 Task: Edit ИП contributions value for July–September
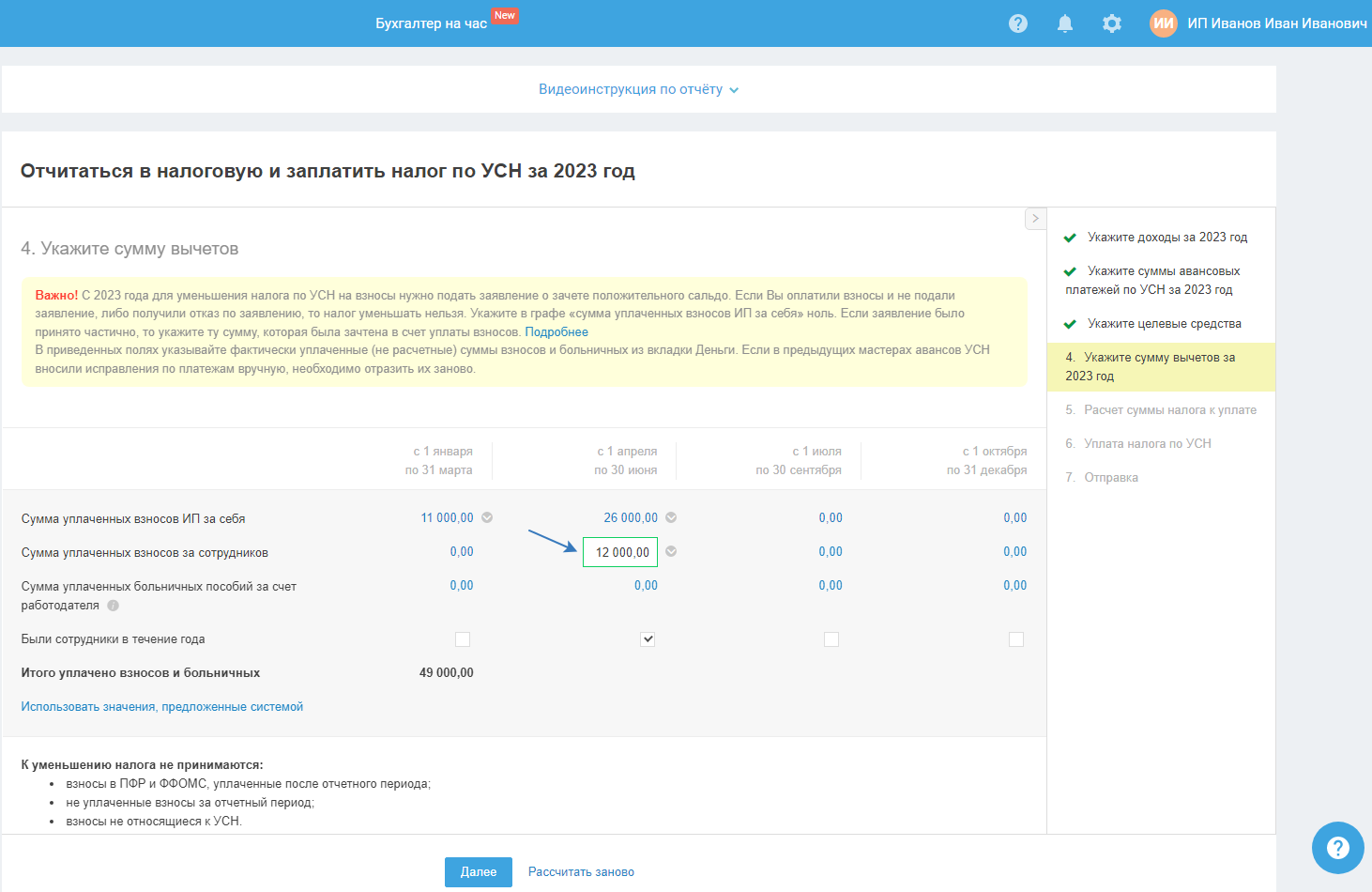(x=831, y=518)
